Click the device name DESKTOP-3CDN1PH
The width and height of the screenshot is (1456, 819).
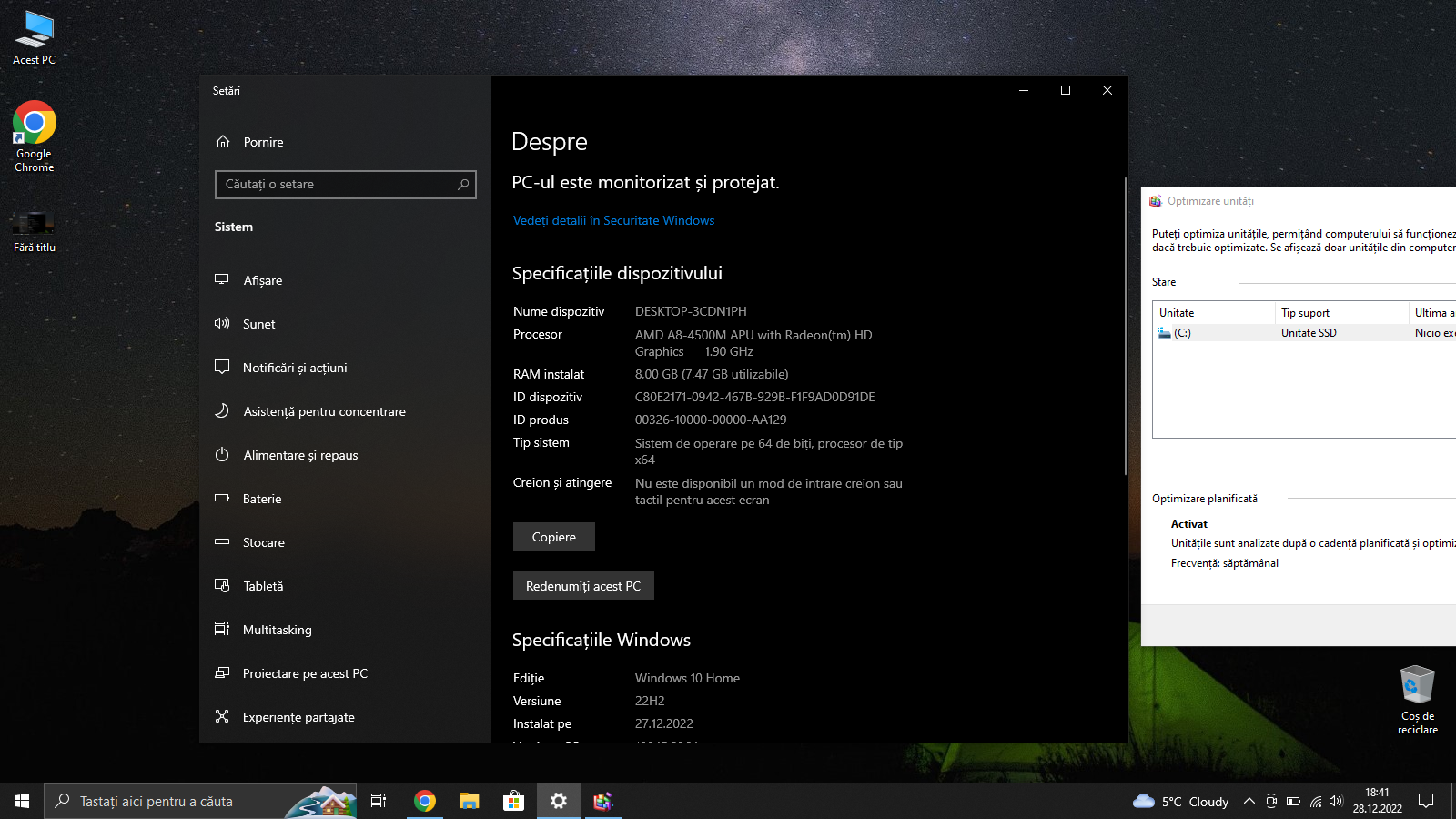pos(691,311)
